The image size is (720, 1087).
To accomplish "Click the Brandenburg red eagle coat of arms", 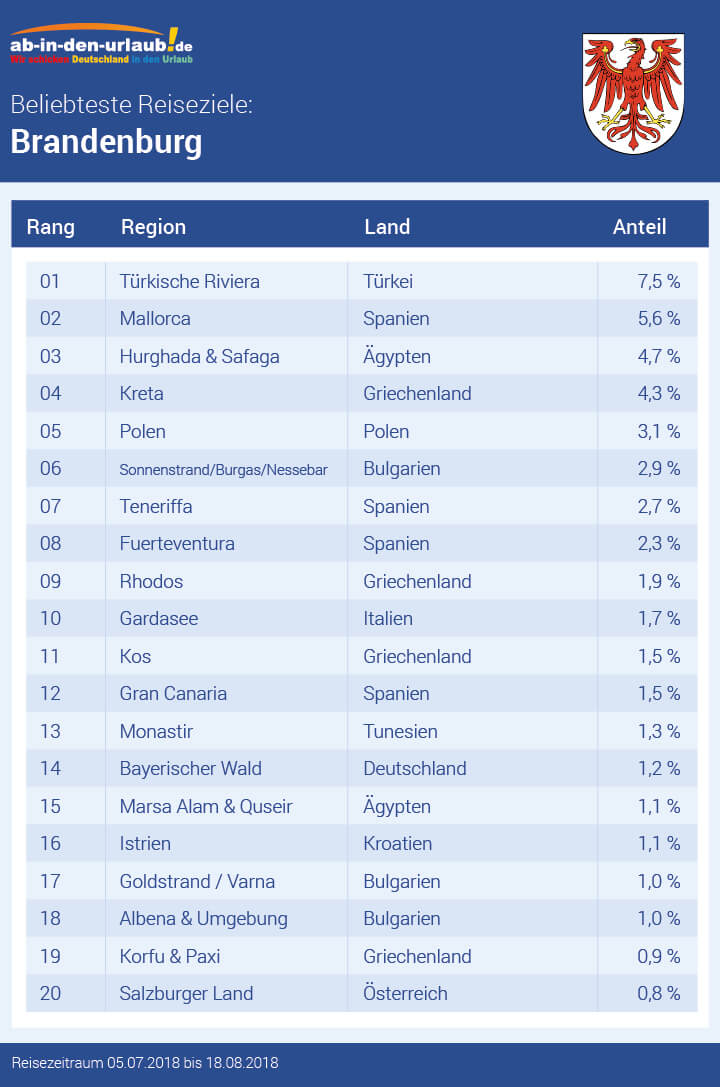I will point(632,92).
